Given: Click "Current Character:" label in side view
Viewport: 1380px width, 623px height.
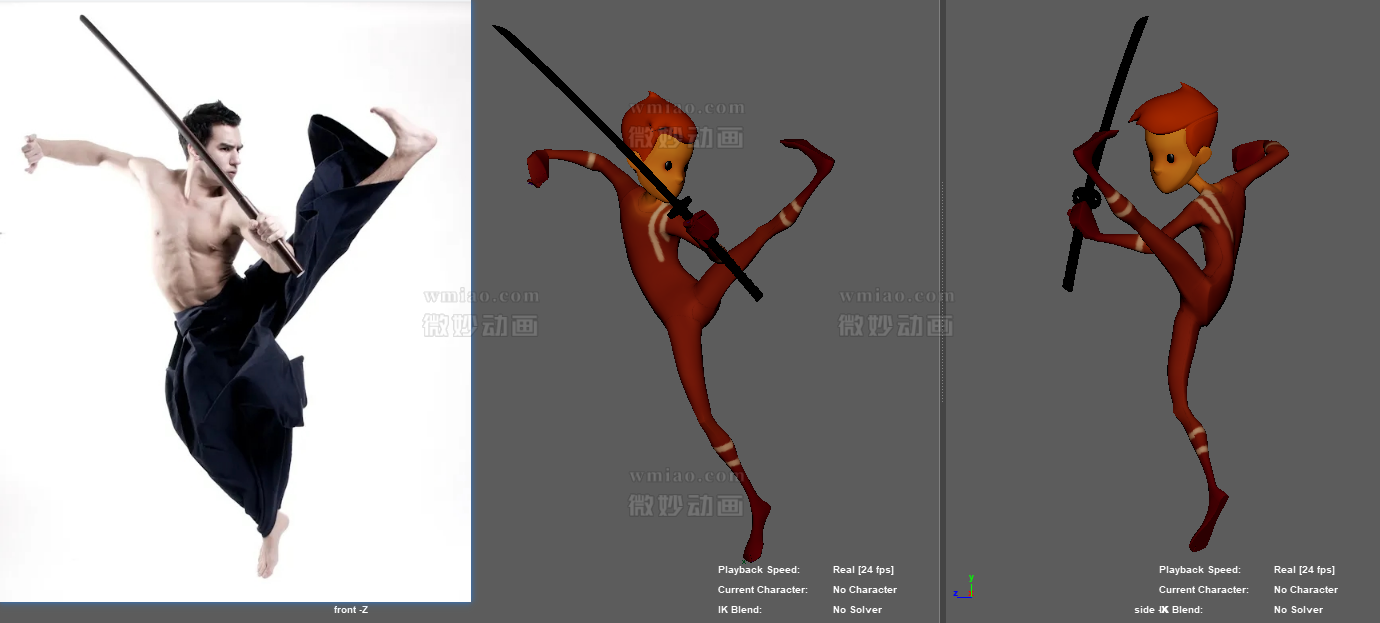Looking at the screenshot, I should (x=1203, y=590).
